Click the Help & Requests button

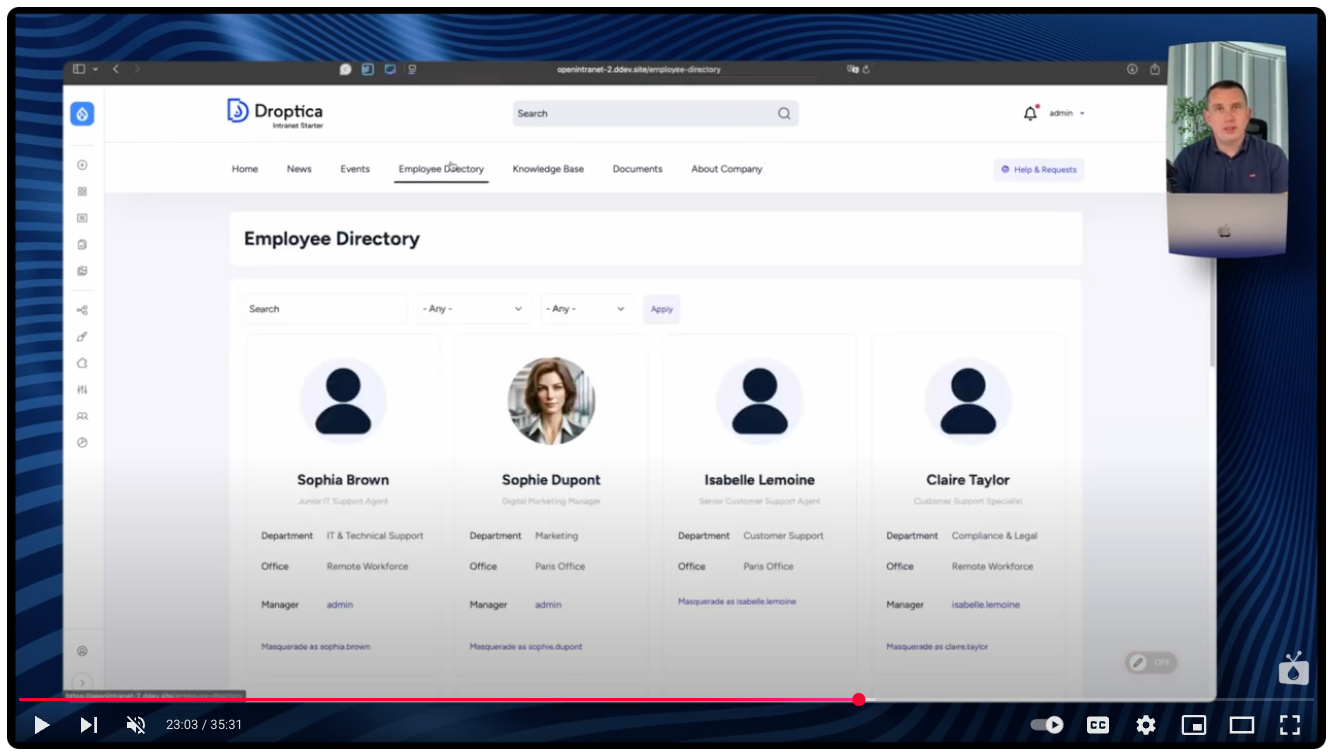[x=1039, y=170]
